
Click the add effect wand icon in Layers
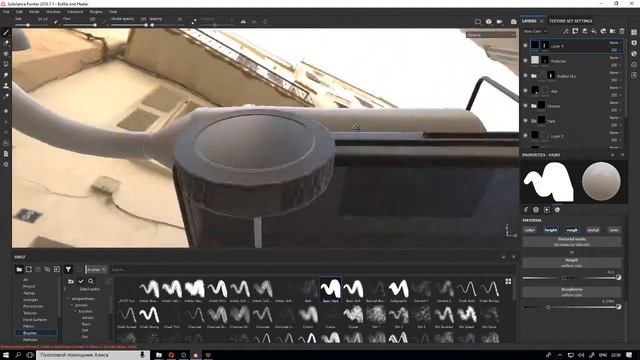tap(566, 31)
